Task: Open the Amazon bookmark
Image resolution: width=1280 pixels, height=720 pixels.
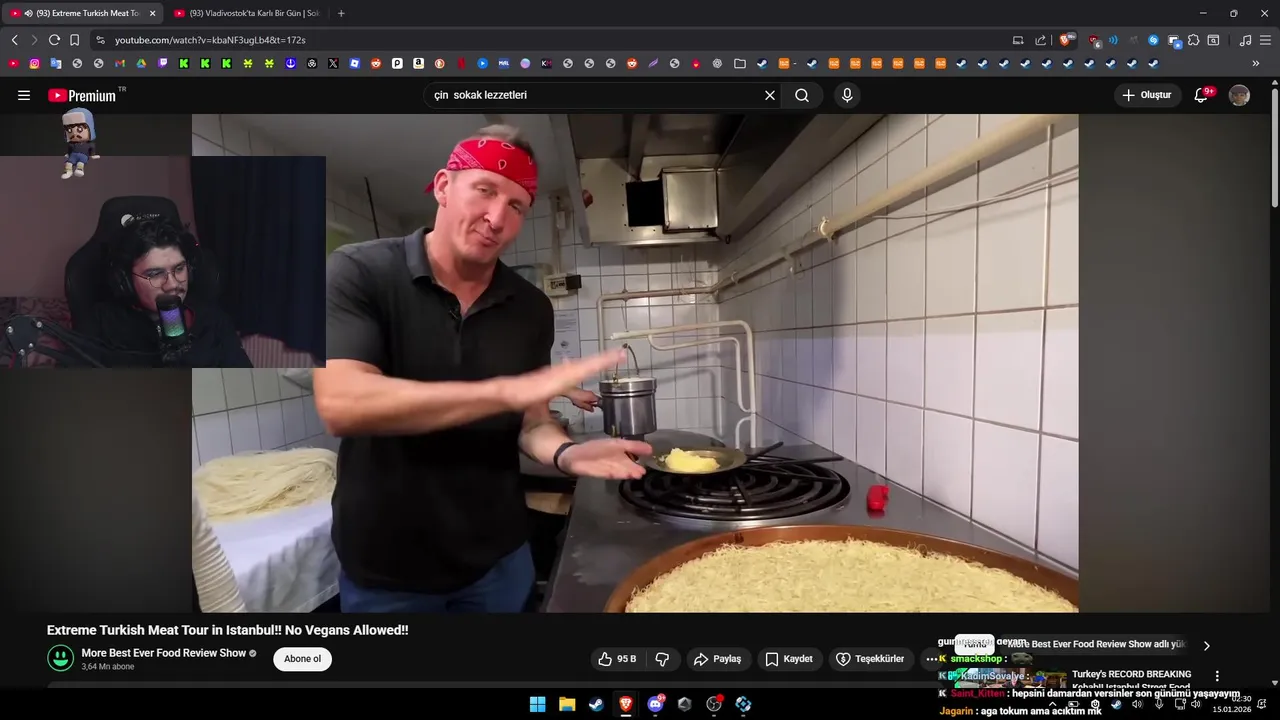Action: 418,63
